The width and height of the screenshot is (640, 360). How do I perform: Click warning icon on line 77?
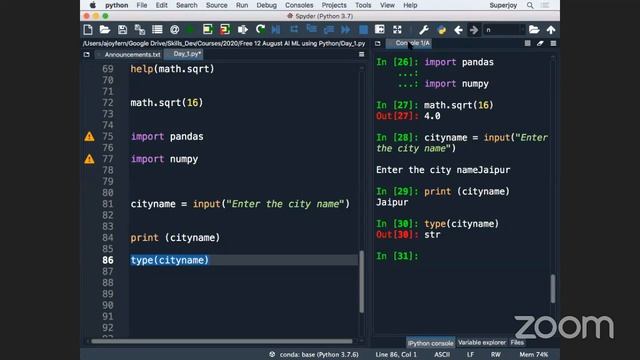coord(89,159)
